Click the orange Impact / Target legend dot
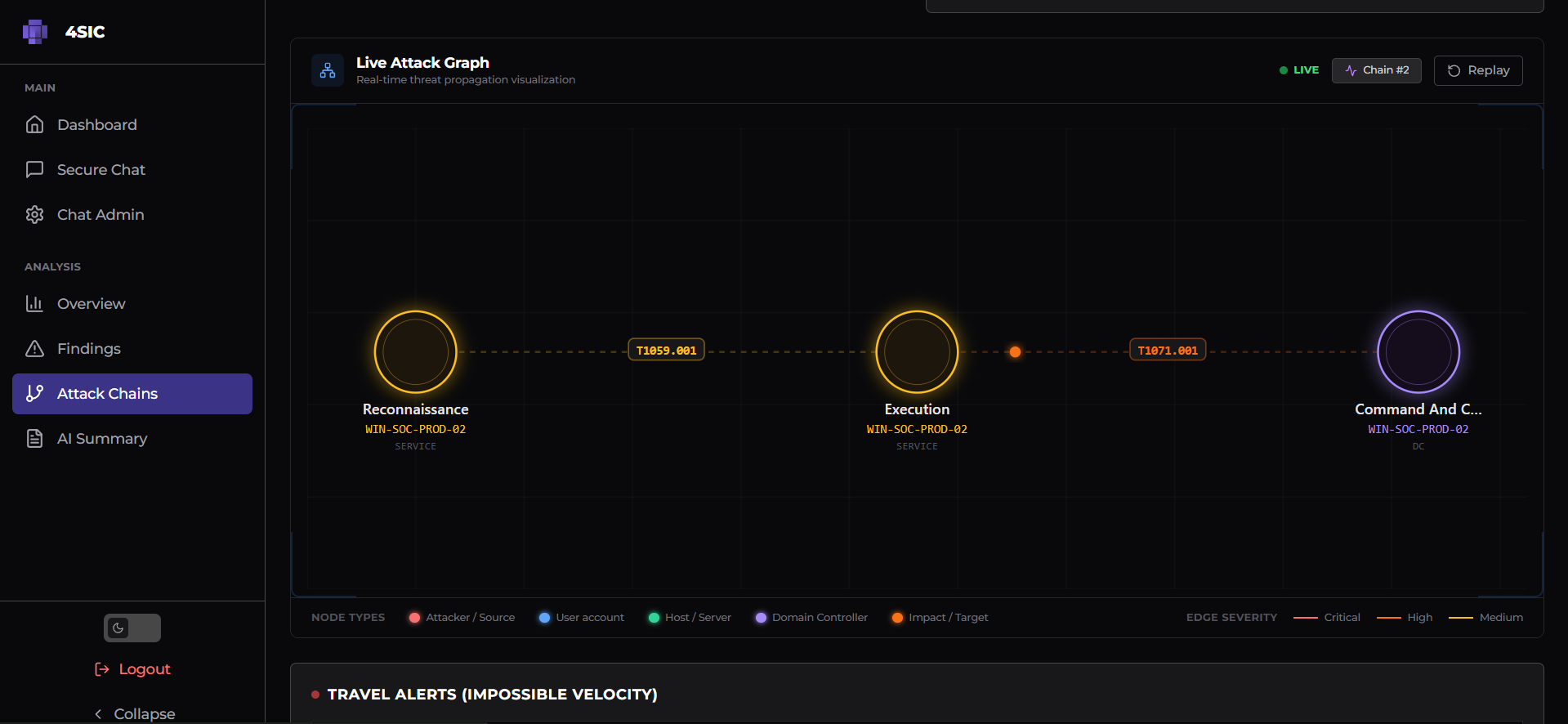 point(897,618)
